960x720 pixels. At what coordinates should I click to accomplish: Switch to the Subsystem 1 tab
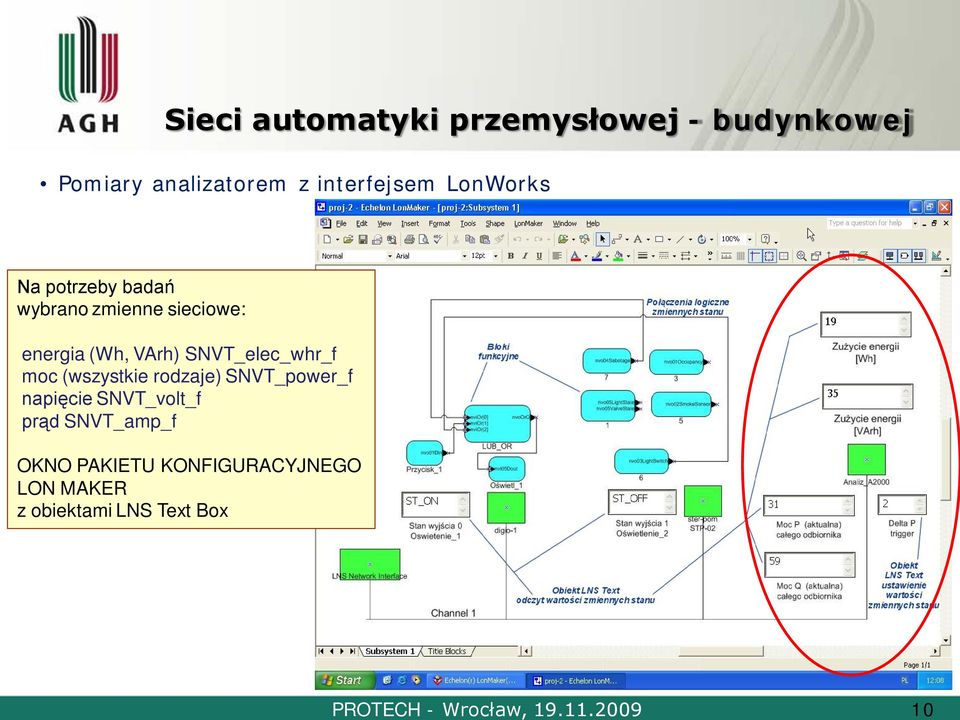click(x=390, y=651)
